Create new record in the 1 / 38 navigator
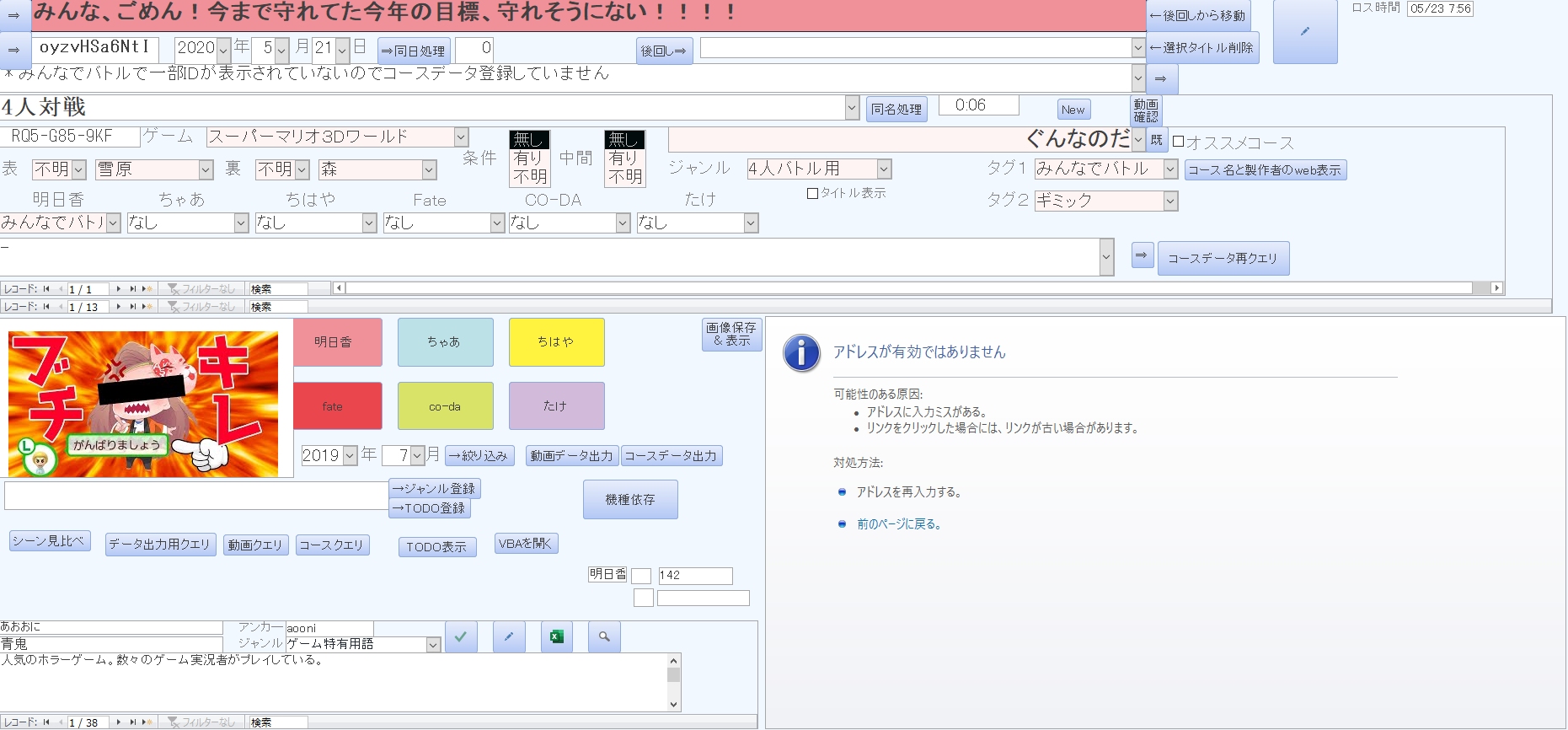 click(x=147, y=722)
